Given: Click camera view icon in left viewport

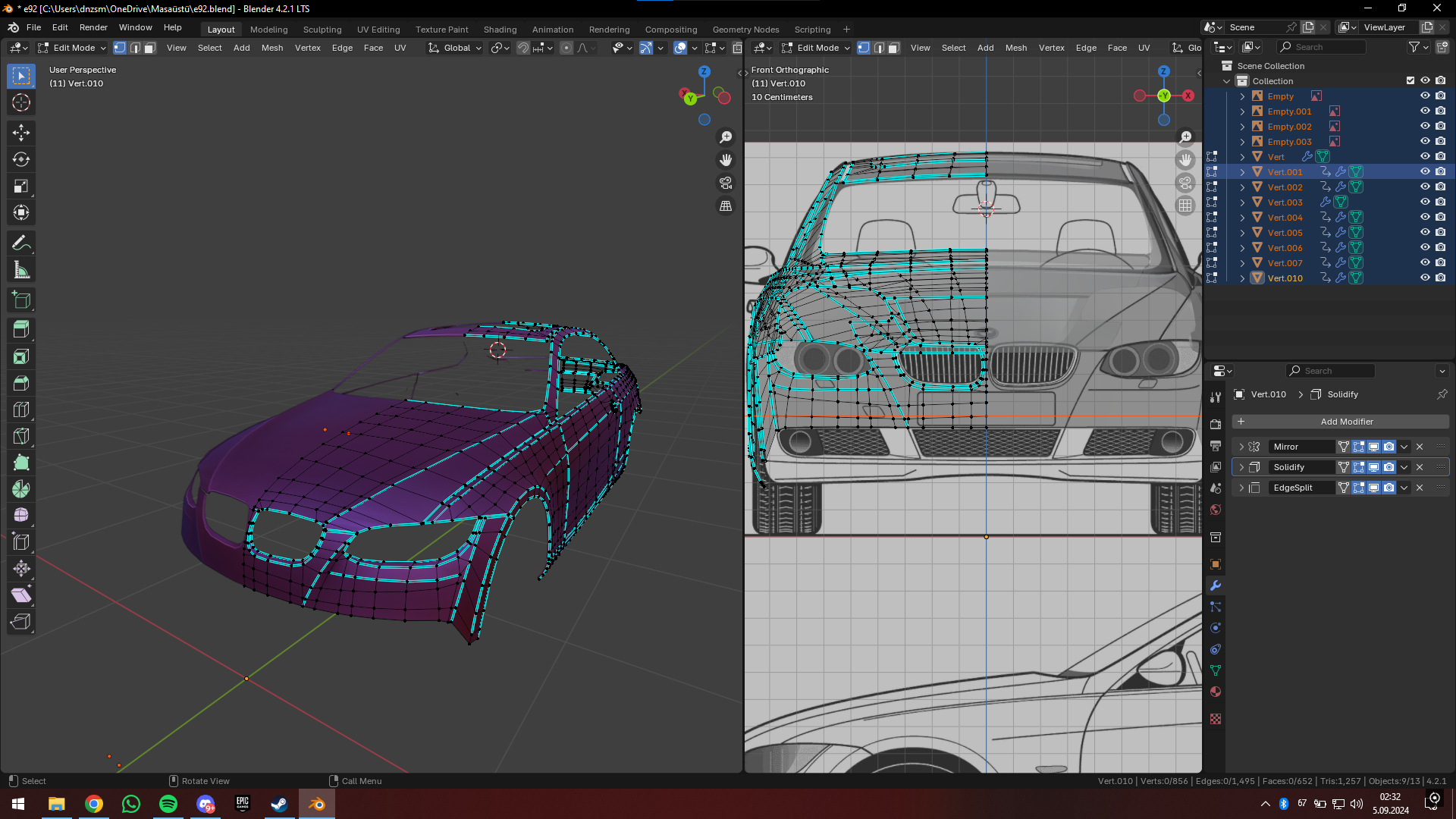Looking at the screenshot, I should click(x=726, y=183).
